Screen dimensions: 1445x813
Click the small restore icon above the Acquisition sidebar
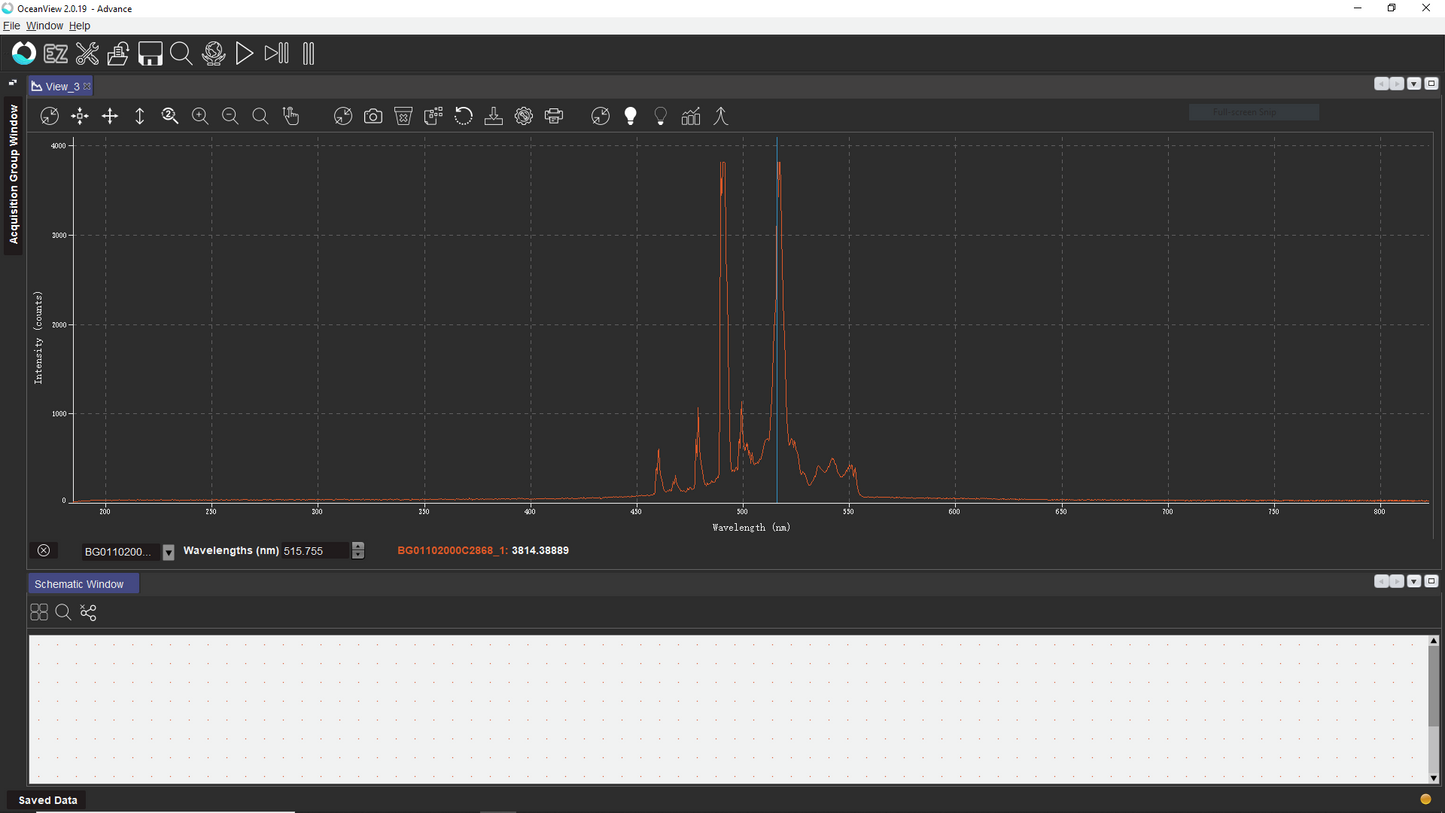[x=13, y=83]
